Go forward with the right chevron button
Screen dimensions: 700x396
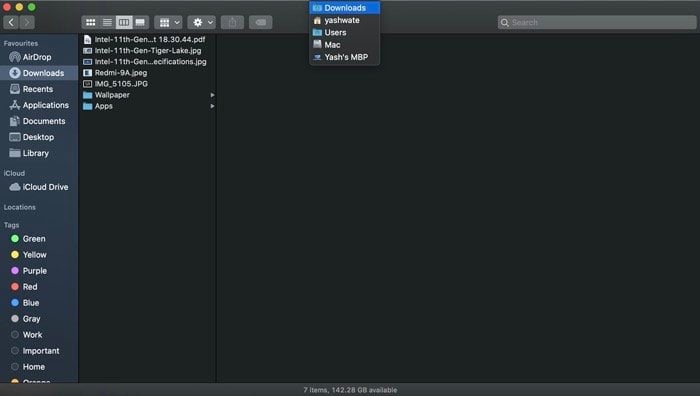click(x=27, y=22)
